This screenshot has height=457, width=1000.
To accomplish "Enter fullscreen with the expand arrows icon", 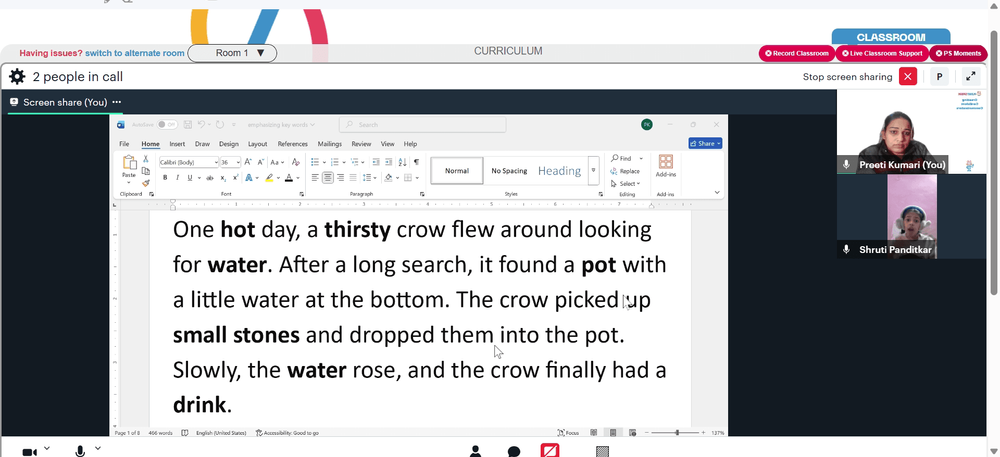I will click(971, 76).
